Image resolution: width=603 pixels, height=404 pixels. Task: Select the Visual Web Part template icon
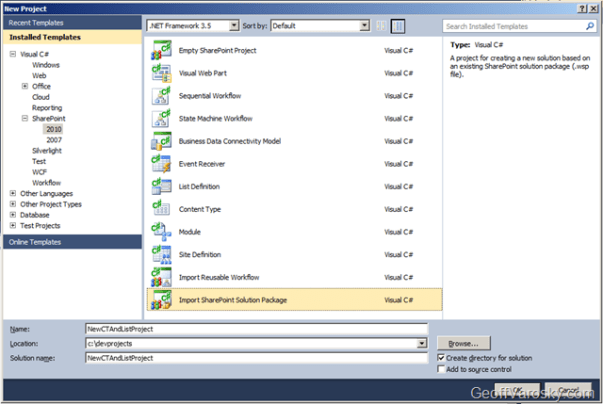click(160, 72)
